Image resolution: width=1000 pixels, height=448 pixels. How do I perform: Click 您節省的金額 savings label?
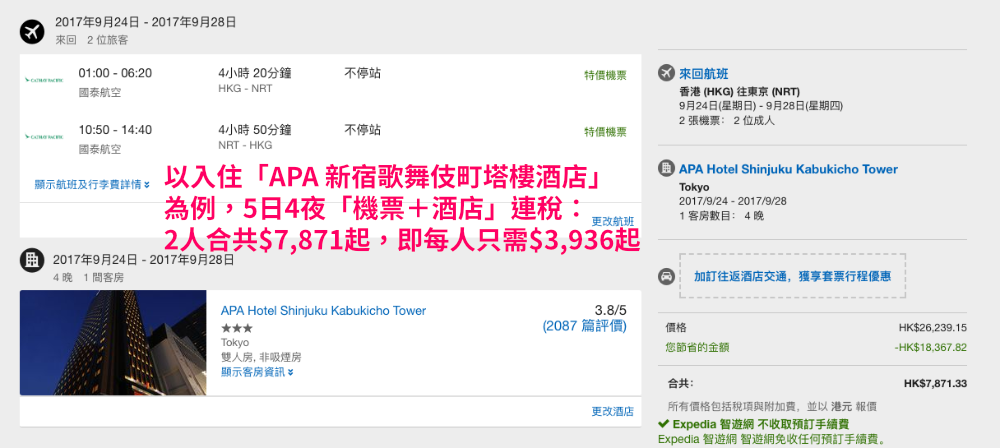tap(697, 347)
